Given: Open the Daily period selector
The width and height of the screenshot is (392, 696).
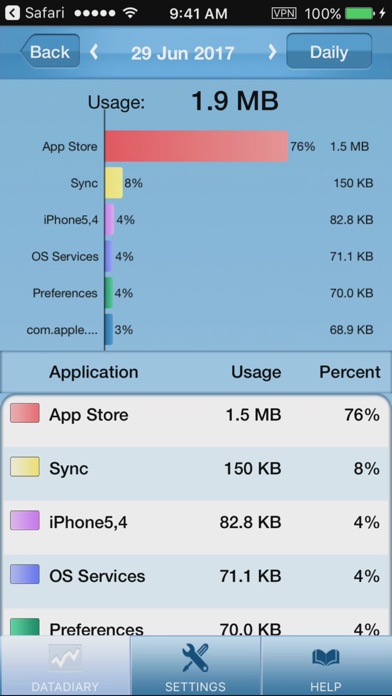Looking at the screenshot, I should 329,51.
